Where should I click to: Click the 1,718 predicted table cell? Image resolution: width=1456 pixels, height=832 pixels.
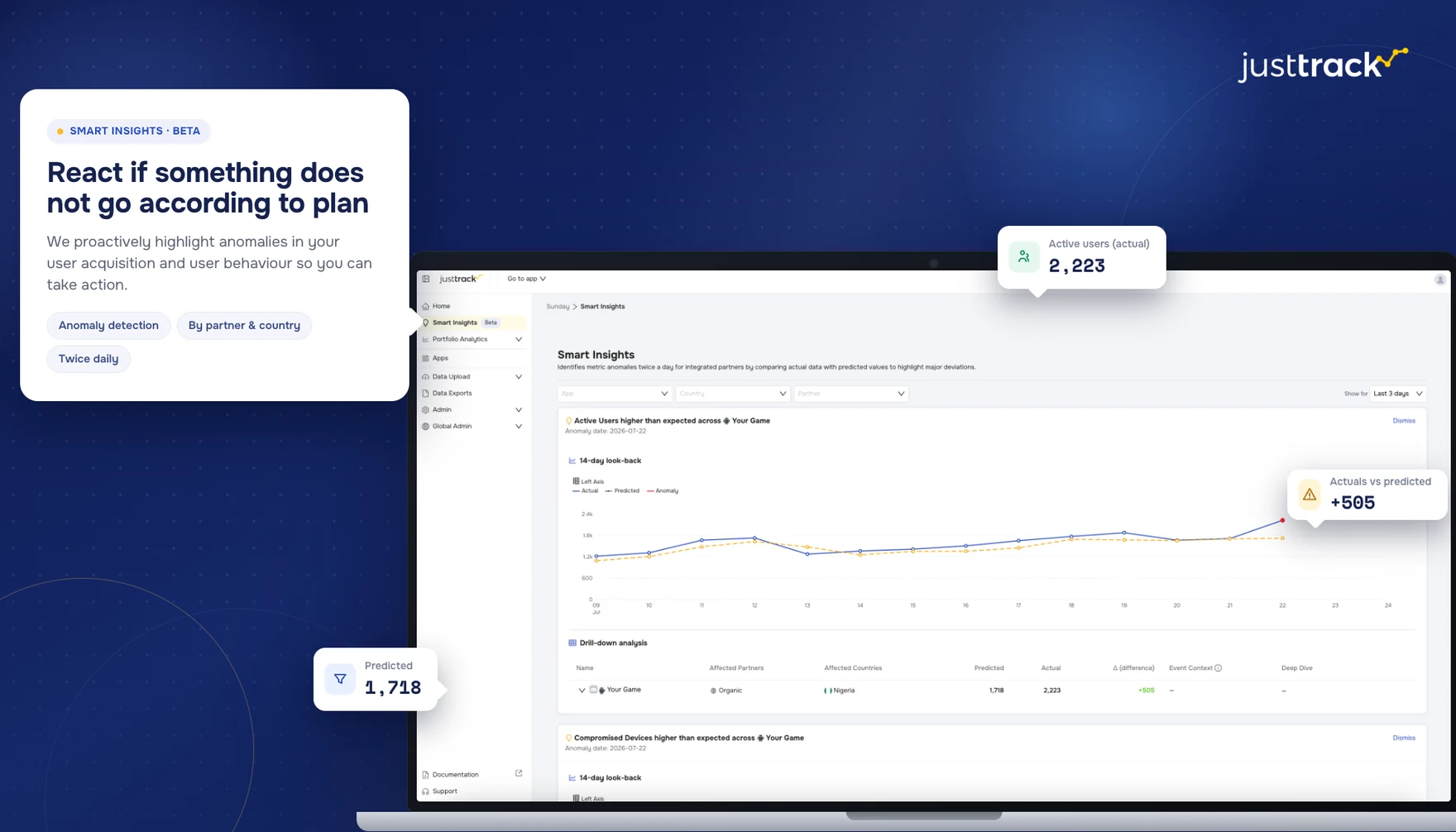[x=996, y=690]
